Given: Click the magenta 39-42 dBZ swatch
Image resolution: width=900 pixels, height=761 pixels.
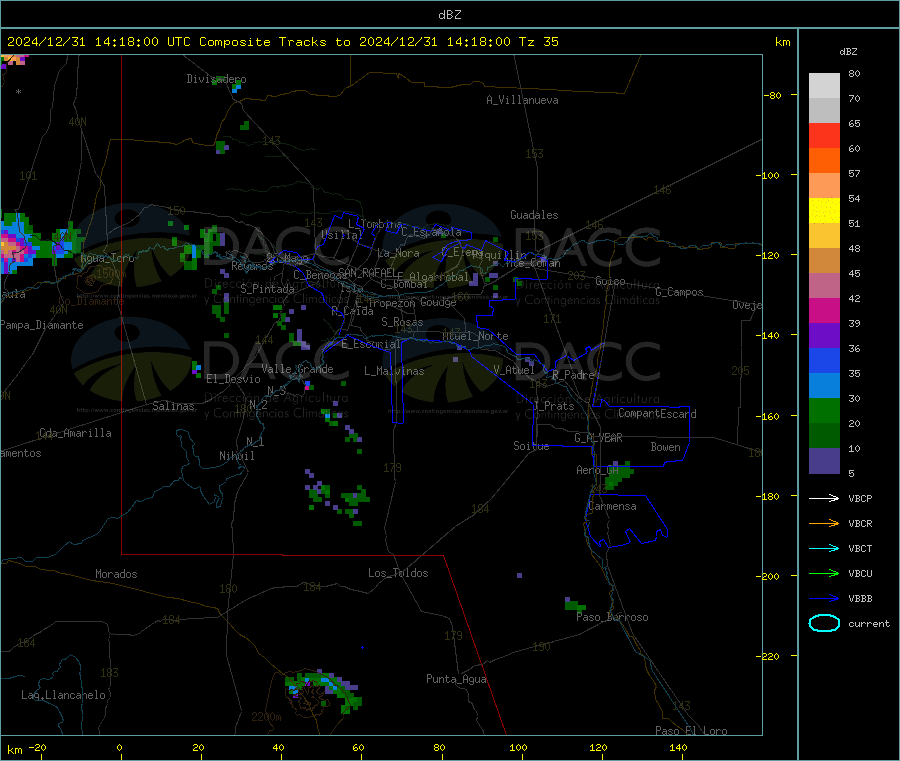Looking at the screenshot, I should pos(824,310).
